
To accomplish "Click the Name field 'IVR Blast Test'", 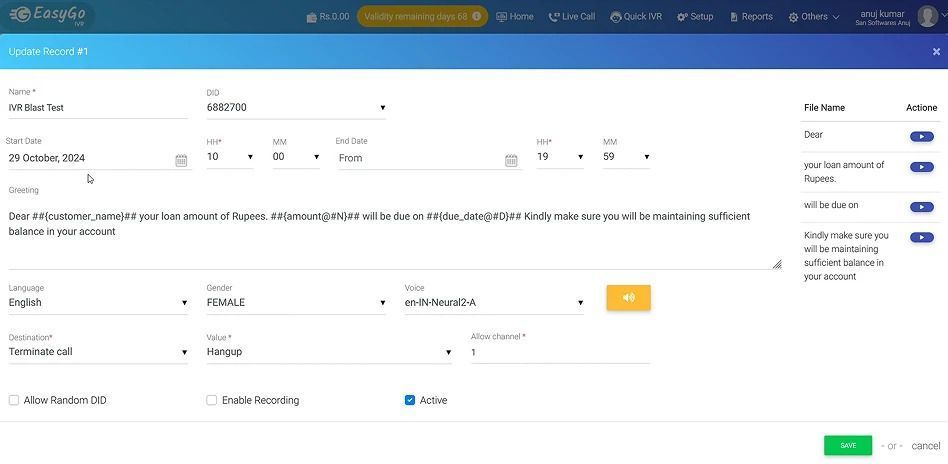I will [98, 108].
